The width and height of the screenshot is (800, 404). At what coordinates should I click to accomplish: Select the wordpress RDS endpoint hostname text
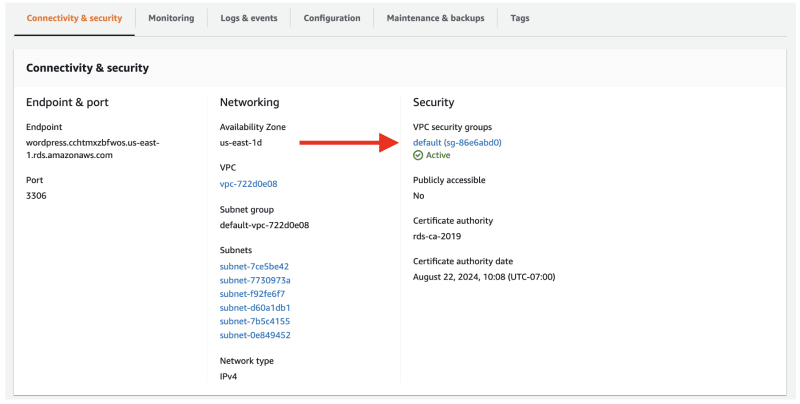tap(92, 149)
